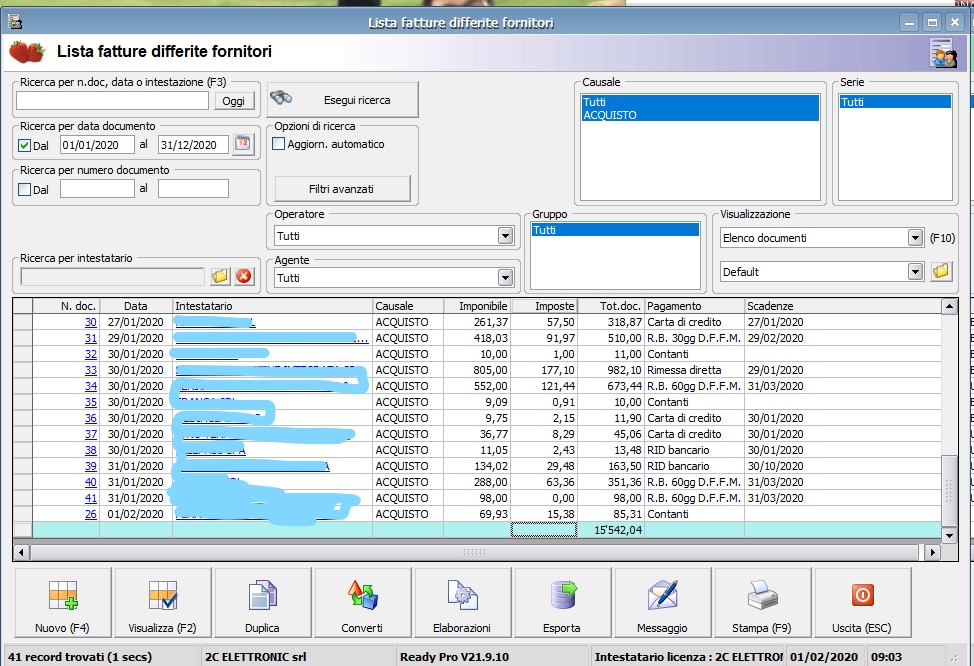Image resolution: width=974 pixels, height=666 pixels.
Task: Sort by the Imponibile column header
Action: [x=476, y=306]
